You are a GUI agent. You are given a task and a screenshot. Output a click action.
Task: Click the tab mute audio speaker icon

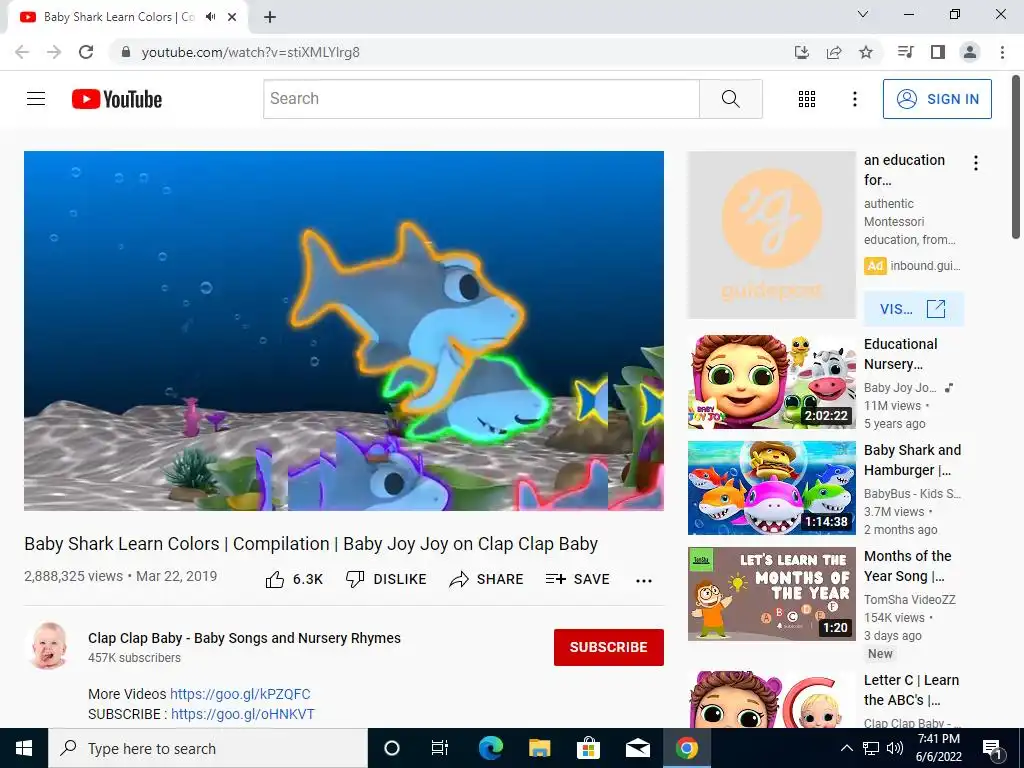210,17
